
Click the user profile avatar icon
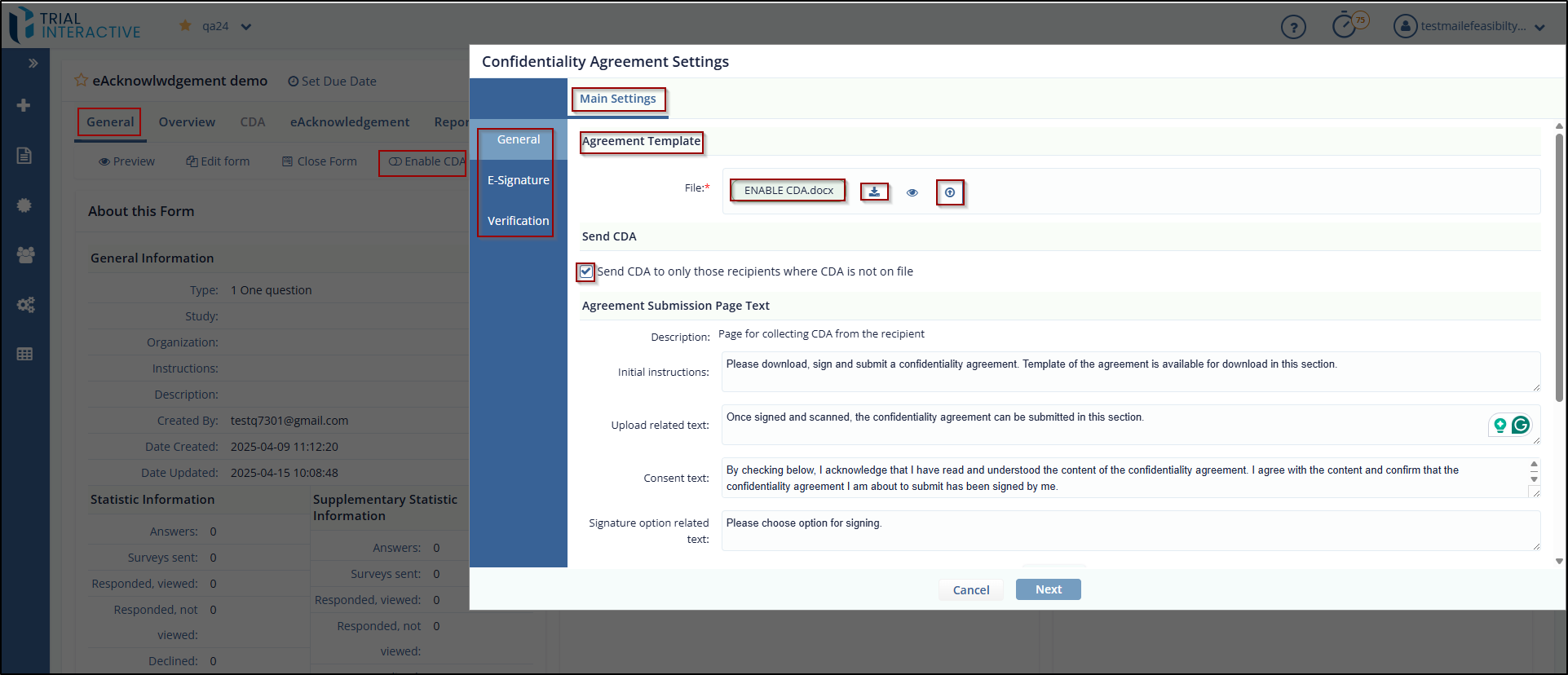point(1405,26)
